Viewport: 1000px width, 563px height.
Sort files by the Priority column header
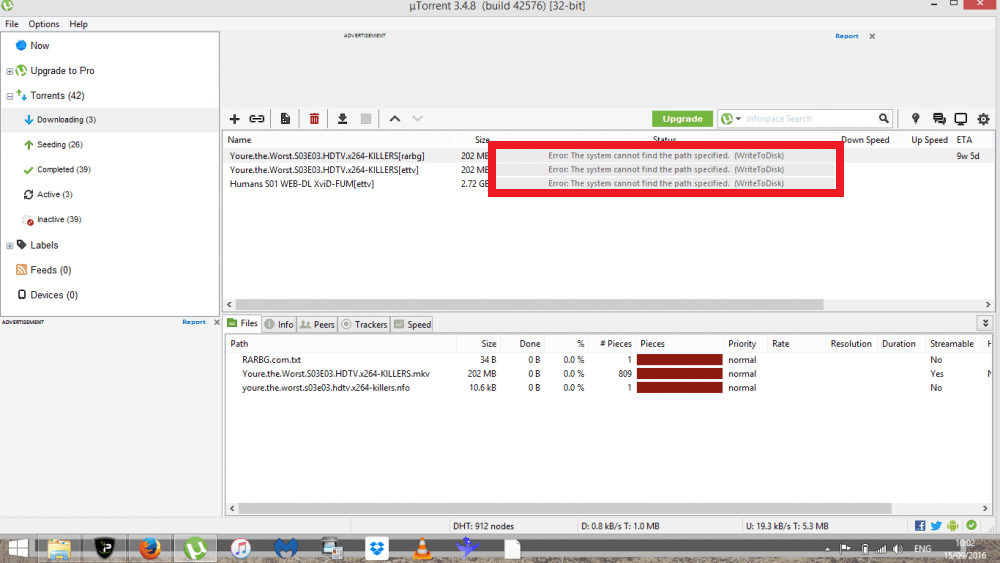pos(742,344)
